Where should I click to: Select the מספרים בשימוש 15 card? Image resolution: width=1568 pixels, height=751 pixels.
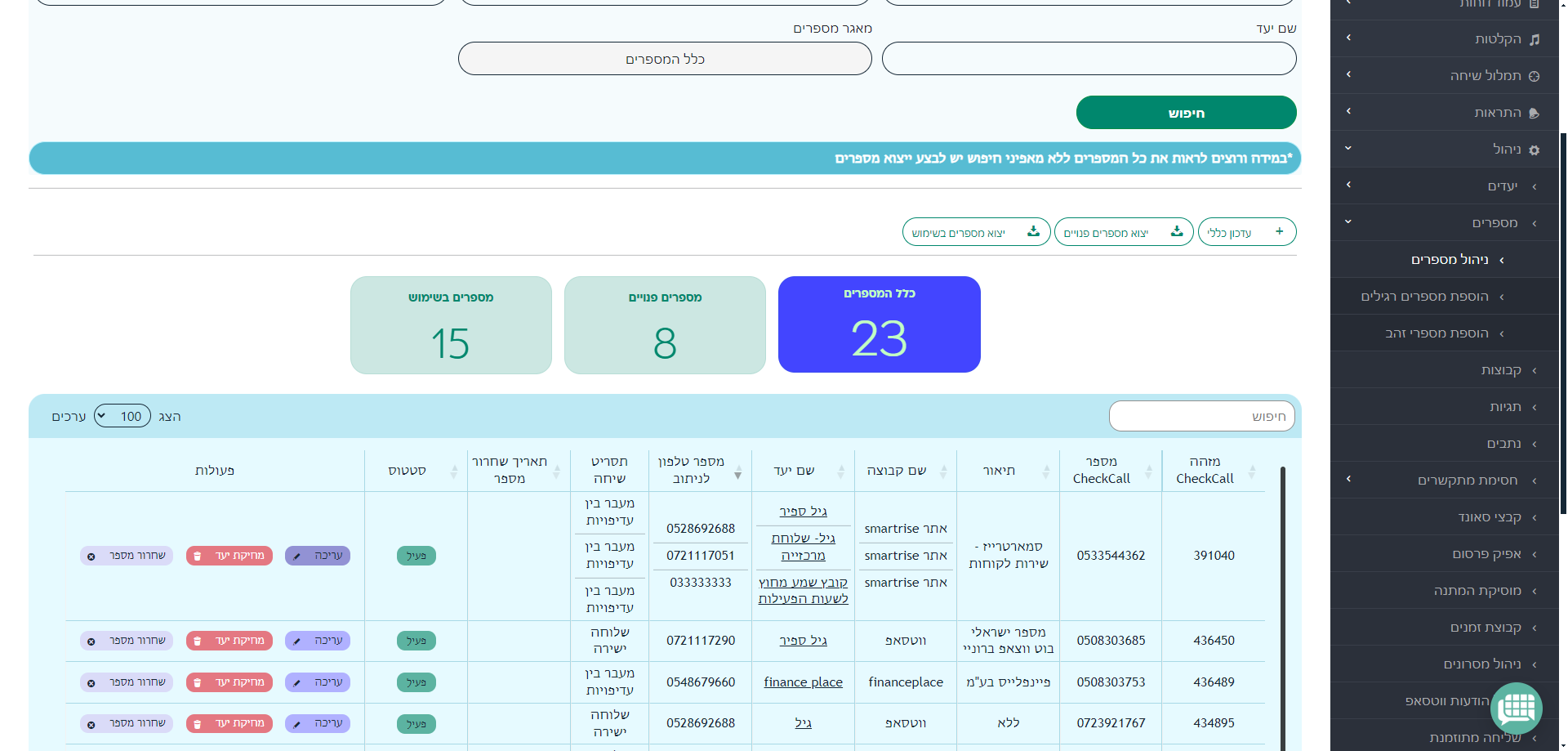tap(451, 325)
